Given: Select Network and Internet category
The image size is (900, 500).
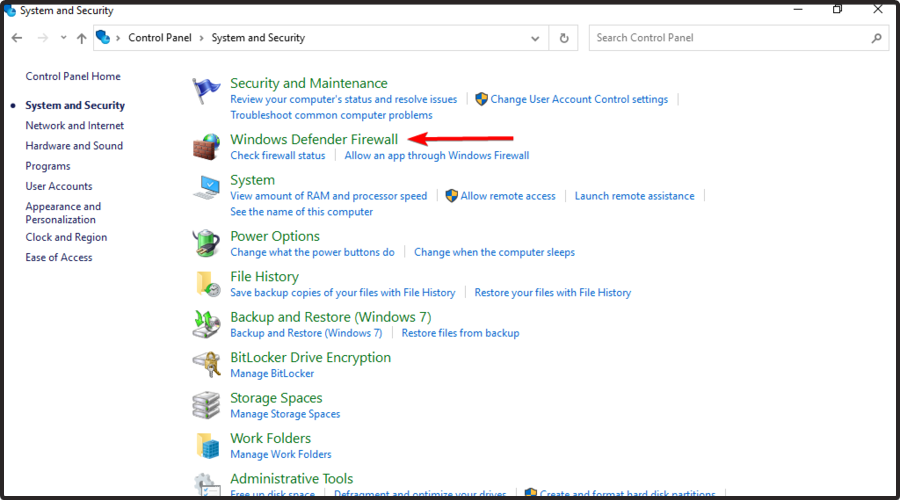Looking at the screenshot, I should [75, 125].
